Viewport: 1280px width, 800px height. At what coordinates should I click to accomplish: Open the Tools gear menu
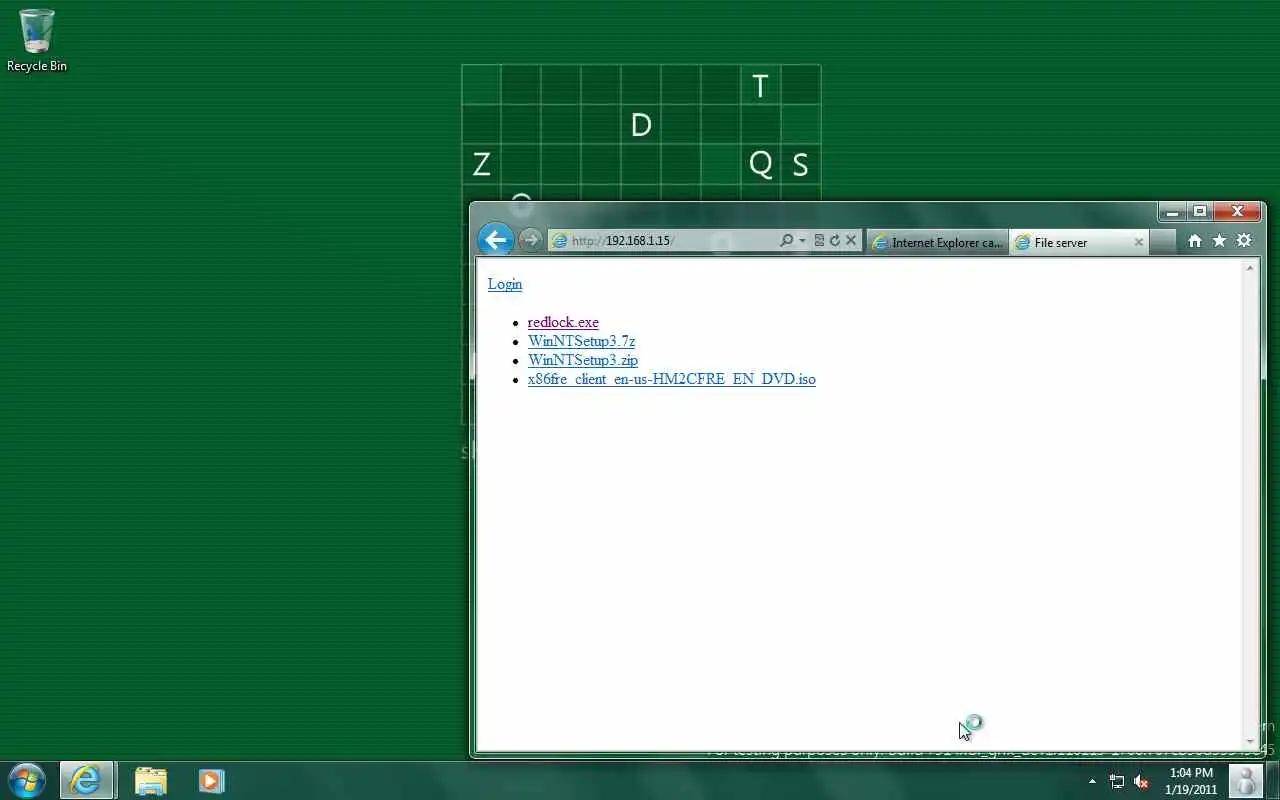[1244, 241]
